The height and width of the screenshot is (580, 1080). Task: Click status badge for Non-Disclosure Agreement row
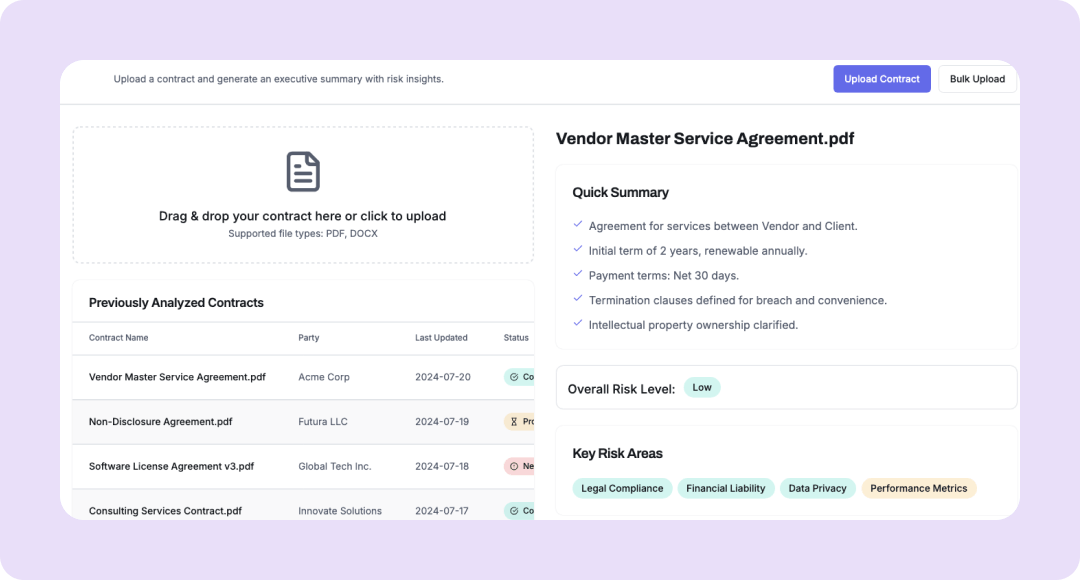pyautogui.click(x=519, y=422)
